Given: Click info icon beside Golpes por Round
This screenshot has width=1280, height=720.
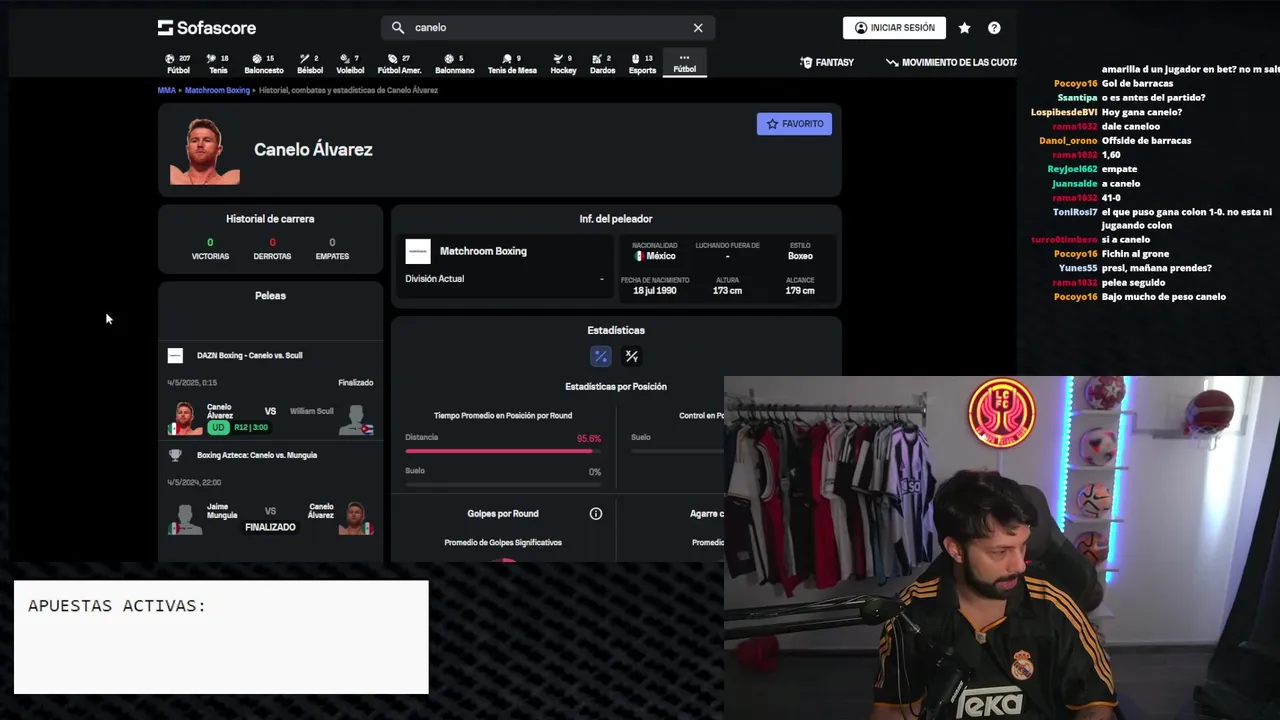Looking at the screenshot, I should 596,514.
